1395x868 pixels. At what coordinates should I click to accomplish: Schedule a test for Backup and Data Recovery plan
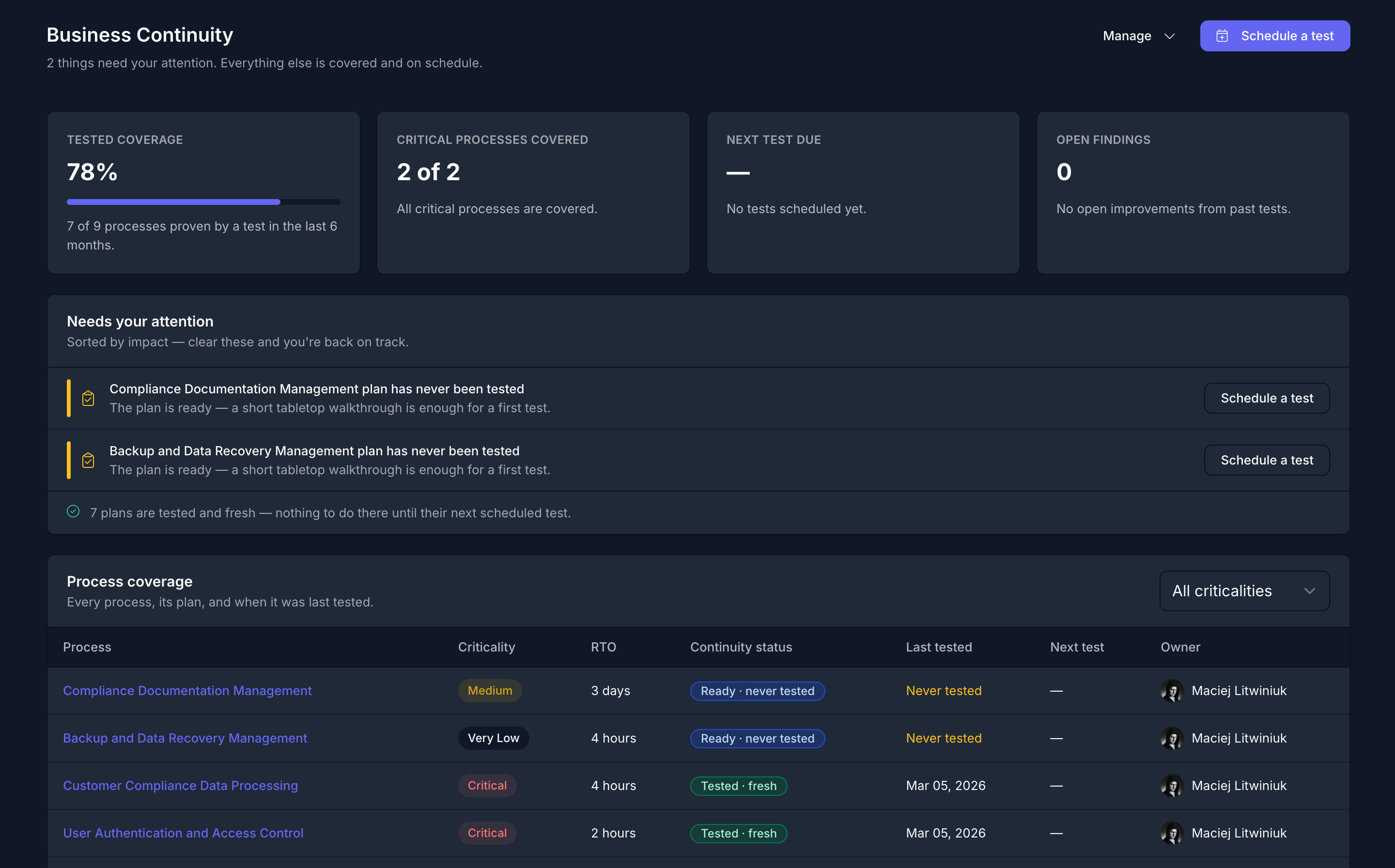(1267, 460)
